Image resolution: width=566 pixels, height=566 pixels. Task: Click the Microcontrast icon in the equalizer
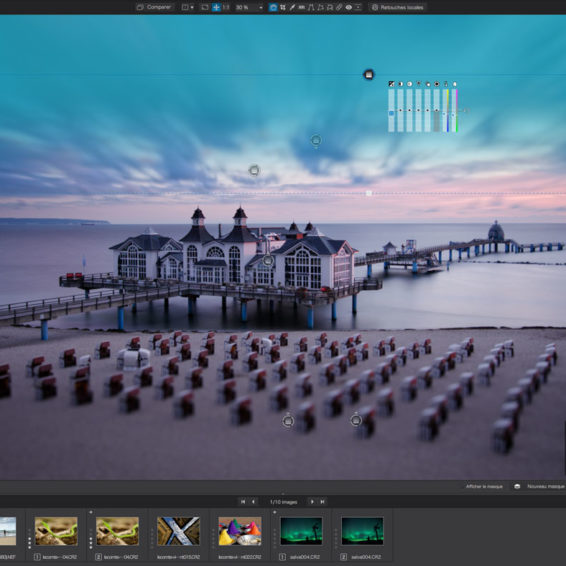(409, 84)
